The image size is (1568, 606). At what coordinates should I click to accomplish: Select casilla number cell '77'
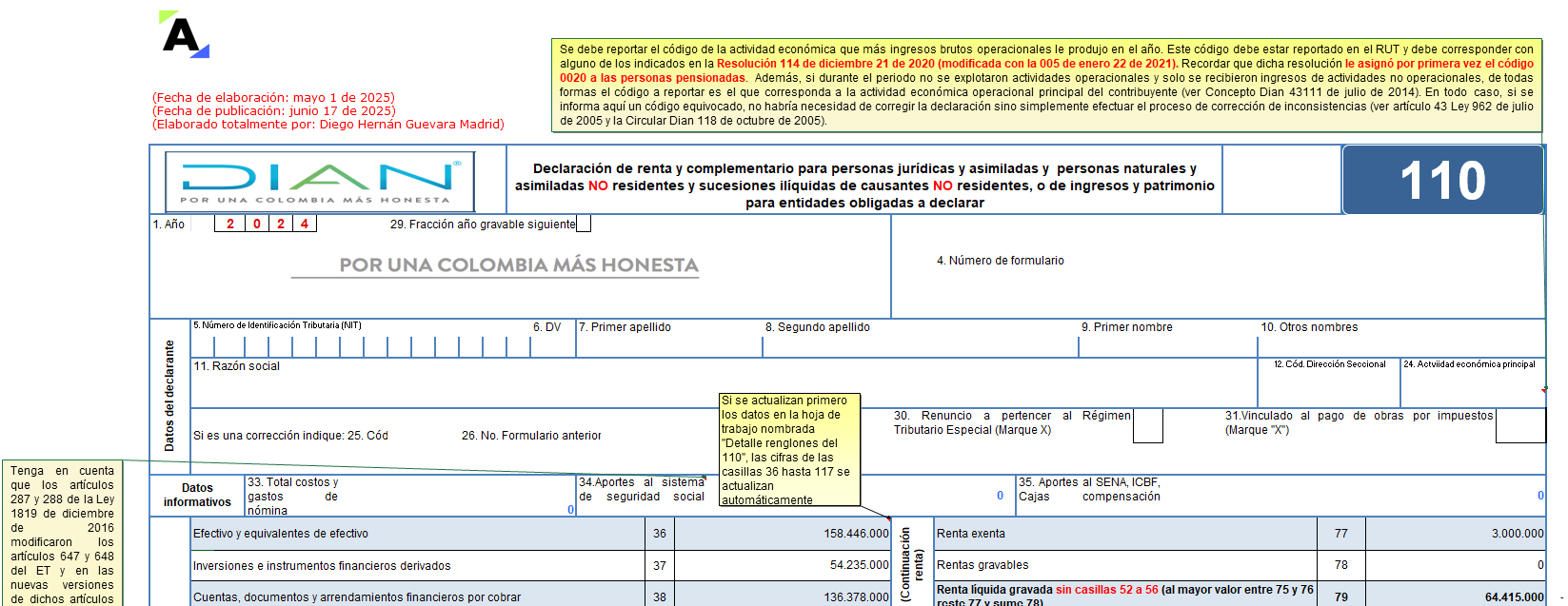pyautogui.click(x=1341, y=534)
